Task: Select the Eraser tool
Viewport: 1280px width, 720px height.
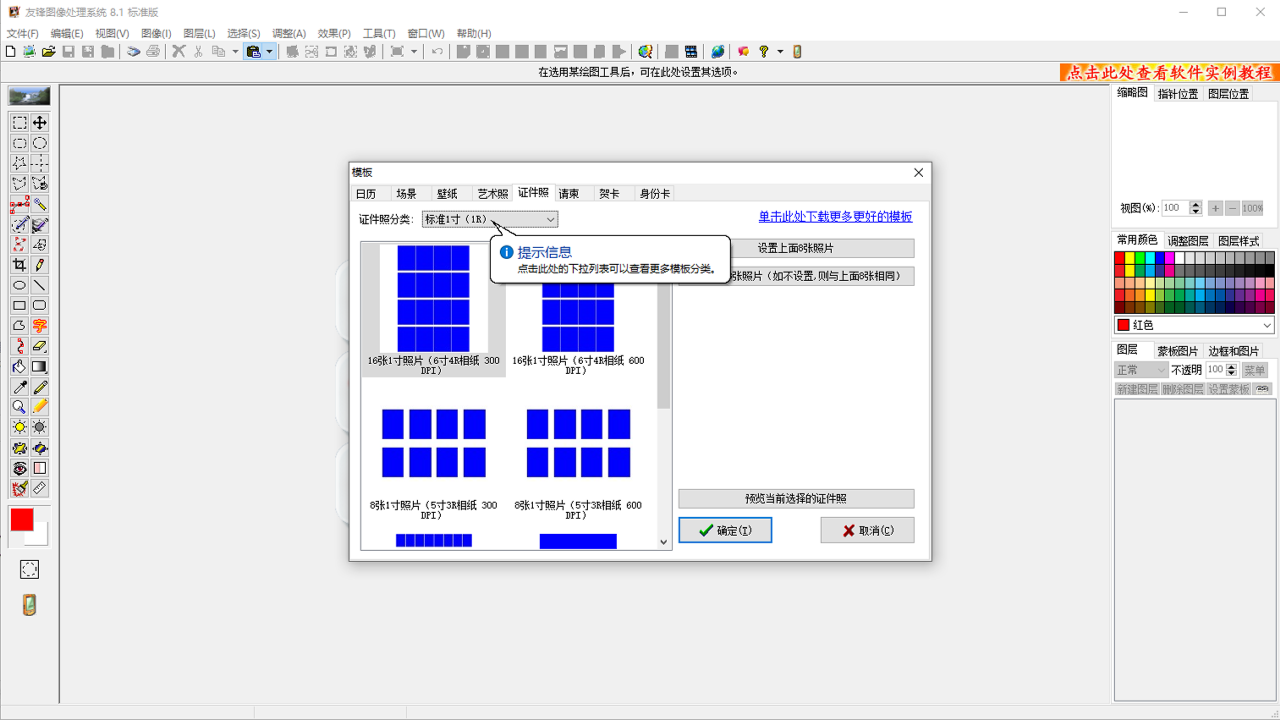Action: (39, 346)
